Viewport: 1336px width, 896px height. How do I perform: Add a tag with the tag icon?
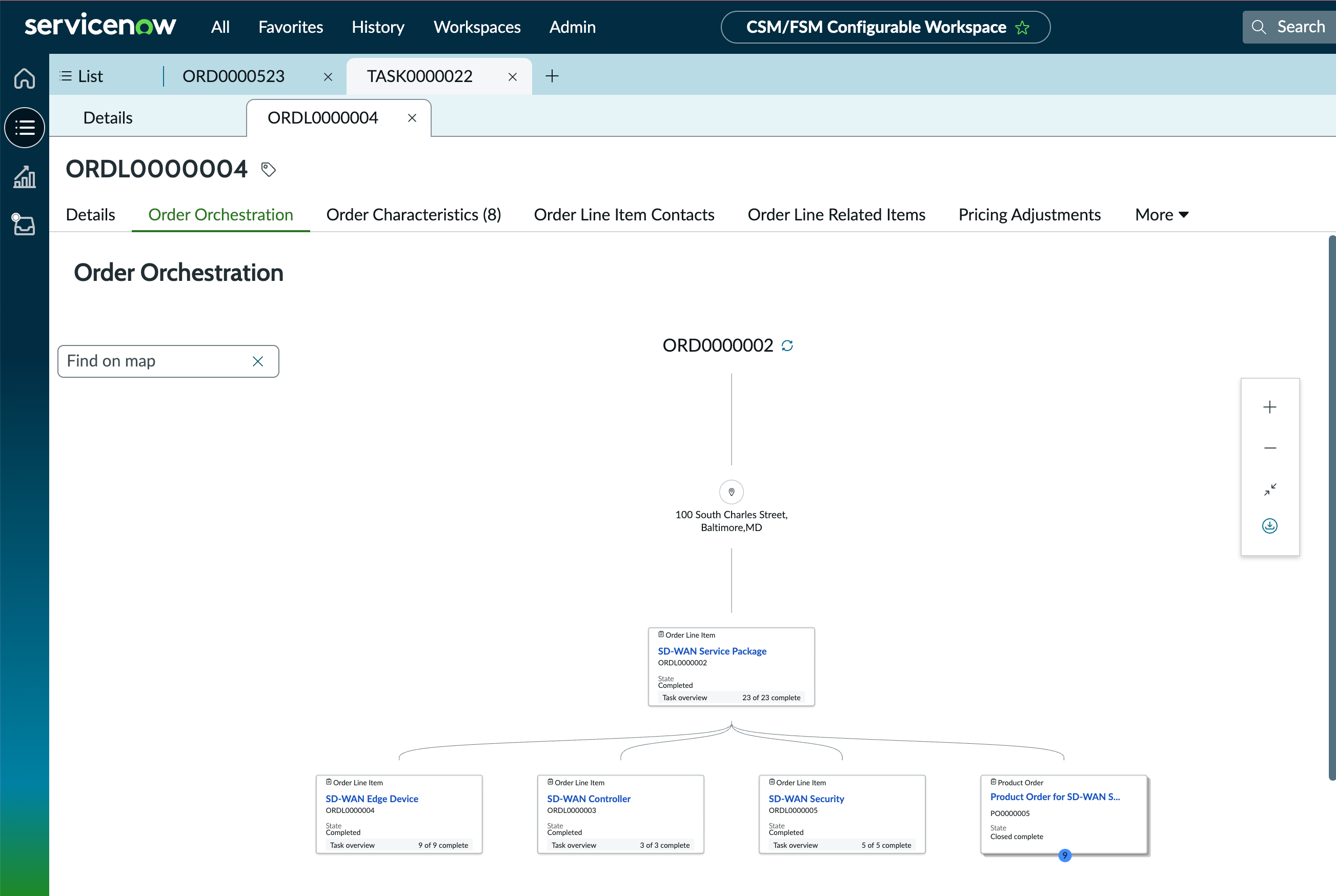point(269,169)
